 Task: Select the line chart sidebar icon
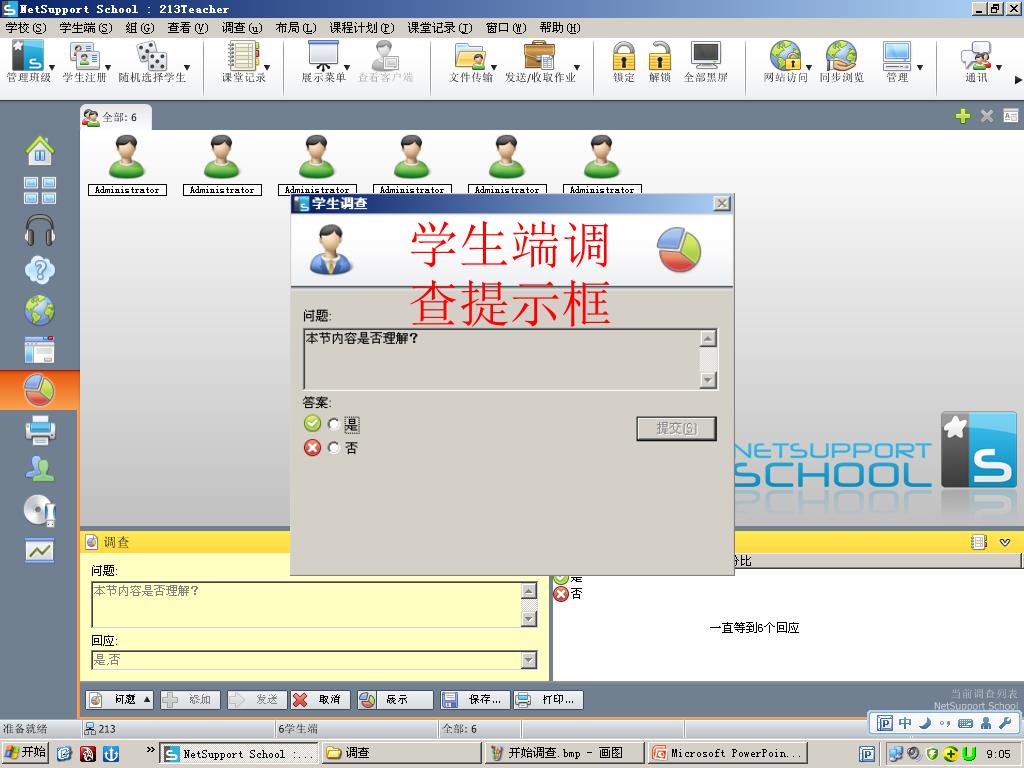[40, 551]
